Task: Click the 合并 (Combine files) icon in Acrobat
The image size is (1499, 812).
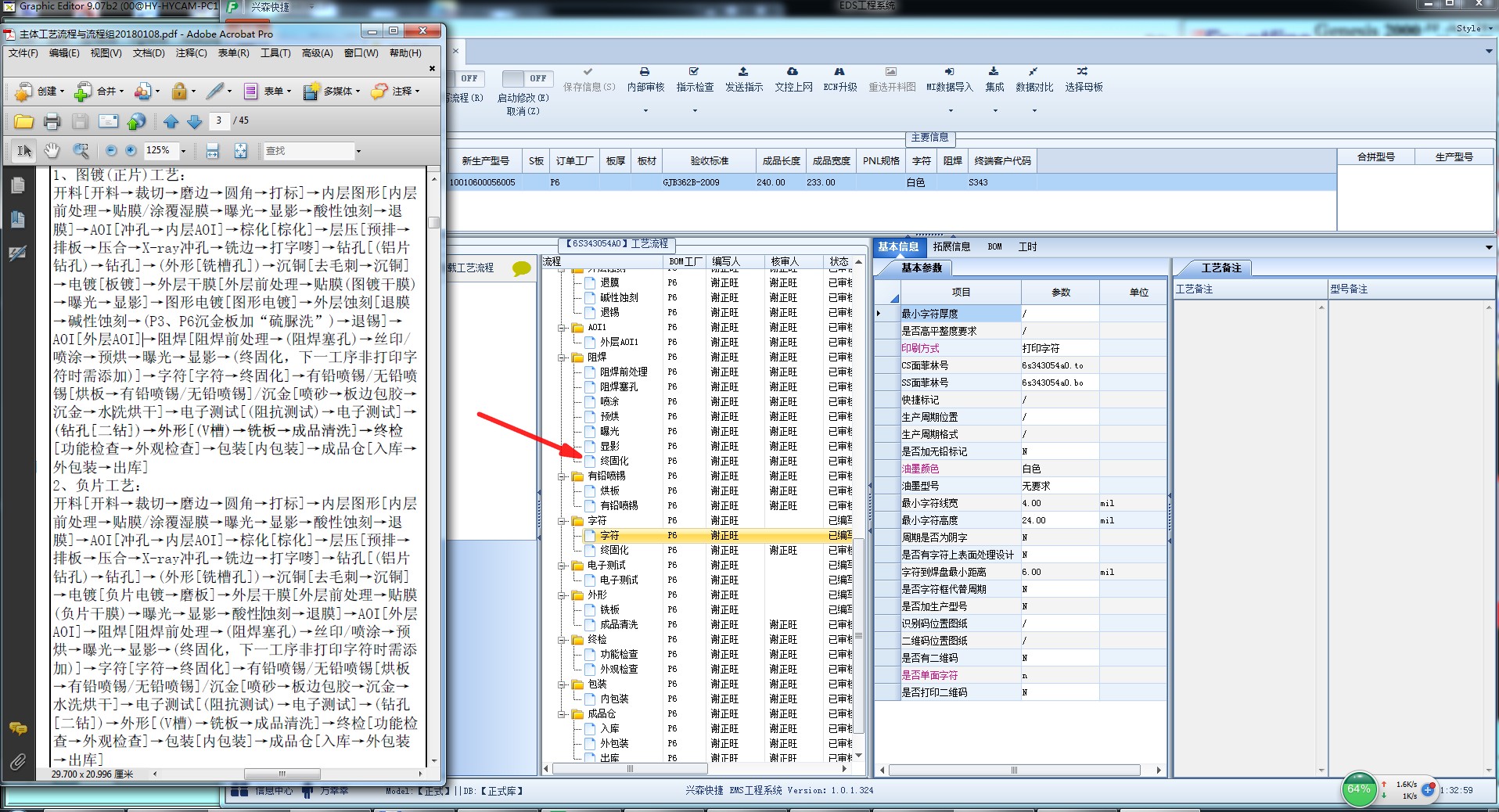Action: click(x=83, y=92)
